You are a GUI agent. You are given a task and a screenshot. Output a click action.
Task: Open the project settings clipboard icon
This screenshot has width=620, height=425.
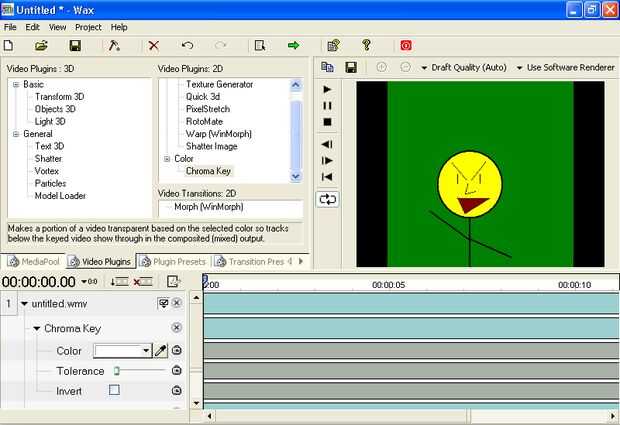point(333,45)
